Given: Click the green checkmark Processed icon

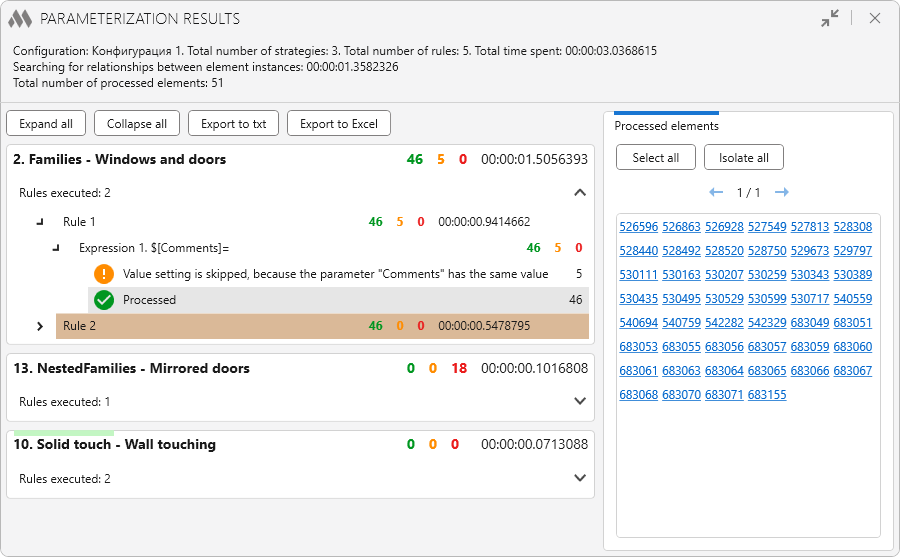Looking at the screenshot, I should coord(104,300).
